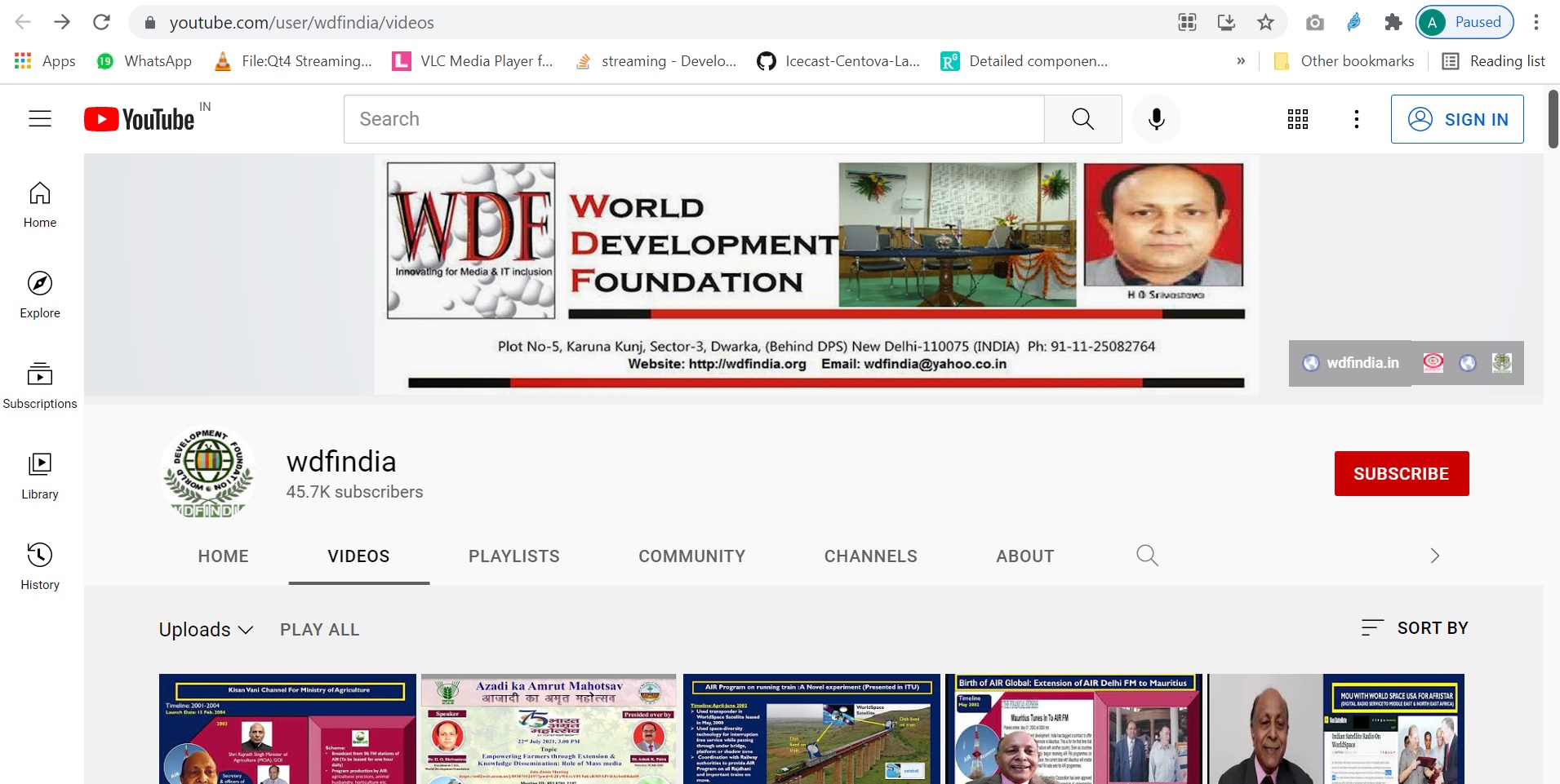Switch to the PLAYLISTS tab
Image resolution: width=1560 pixels, height=784 pixels.
pyautogui.click(x=513, y=556)
